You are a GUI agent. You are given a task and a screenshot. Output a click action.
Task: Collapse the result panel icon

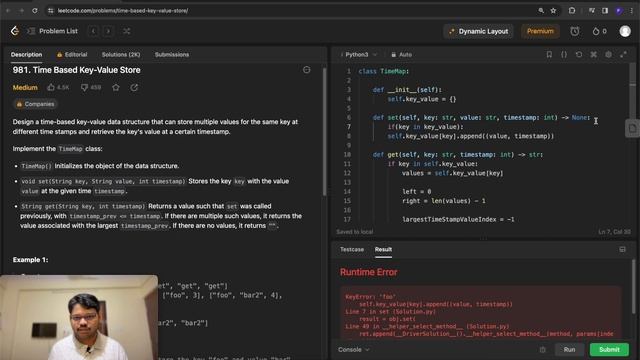point(622,249)
